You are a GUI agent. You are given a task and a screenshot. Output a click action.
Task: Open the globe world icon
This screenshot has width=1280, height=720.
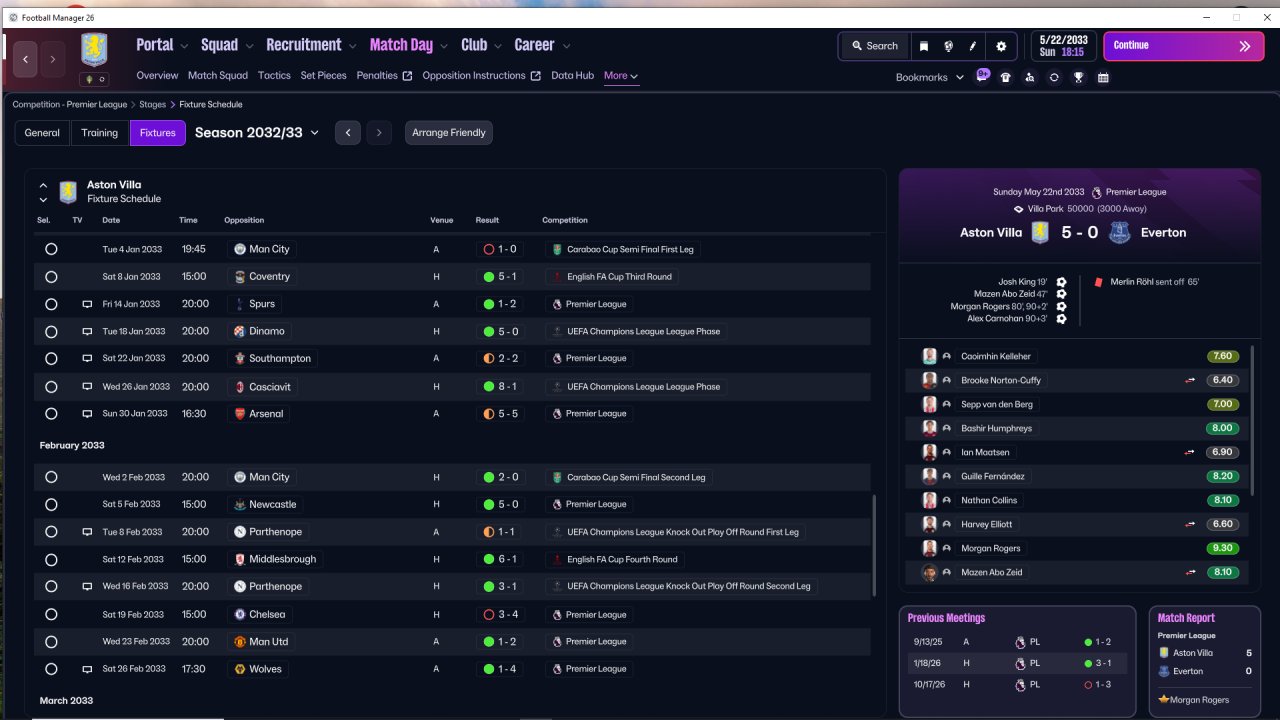948,46
